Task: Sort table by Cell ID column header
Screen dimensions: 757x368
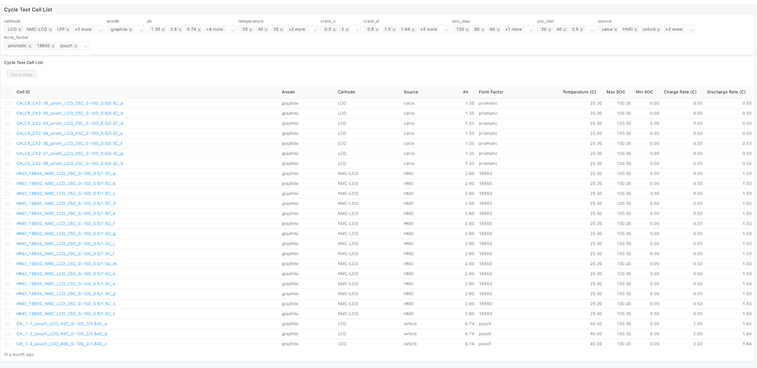Action: point(23,92)
